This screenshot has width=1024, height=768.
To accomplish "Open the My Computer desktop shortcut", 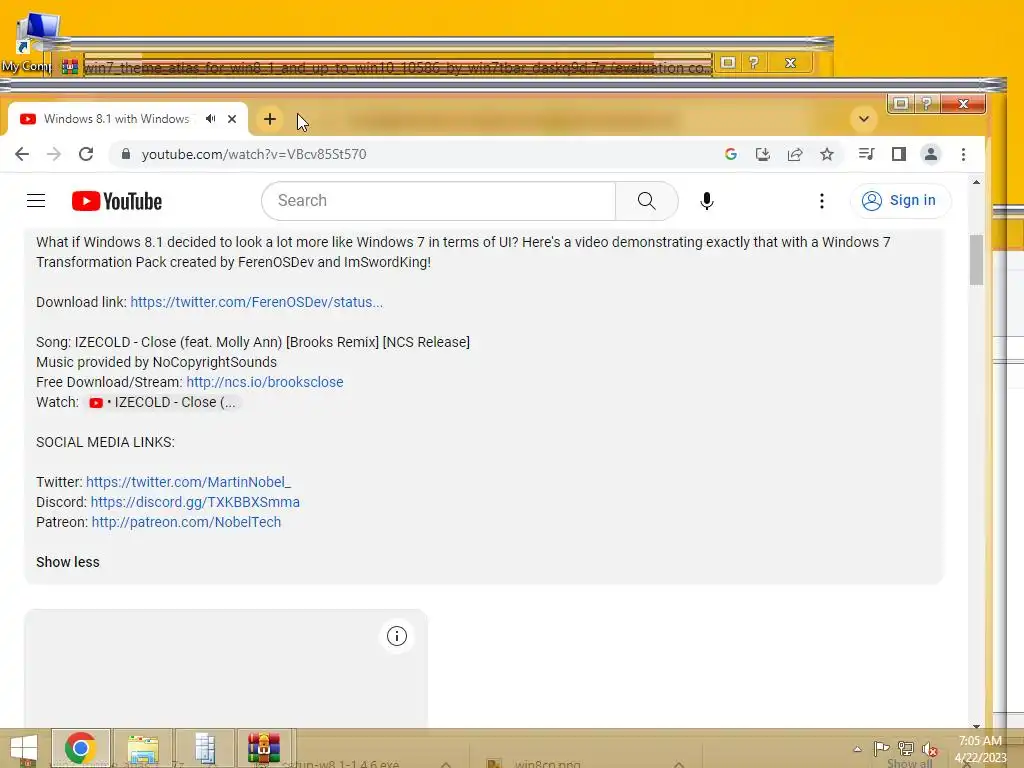I will [31, 43].
